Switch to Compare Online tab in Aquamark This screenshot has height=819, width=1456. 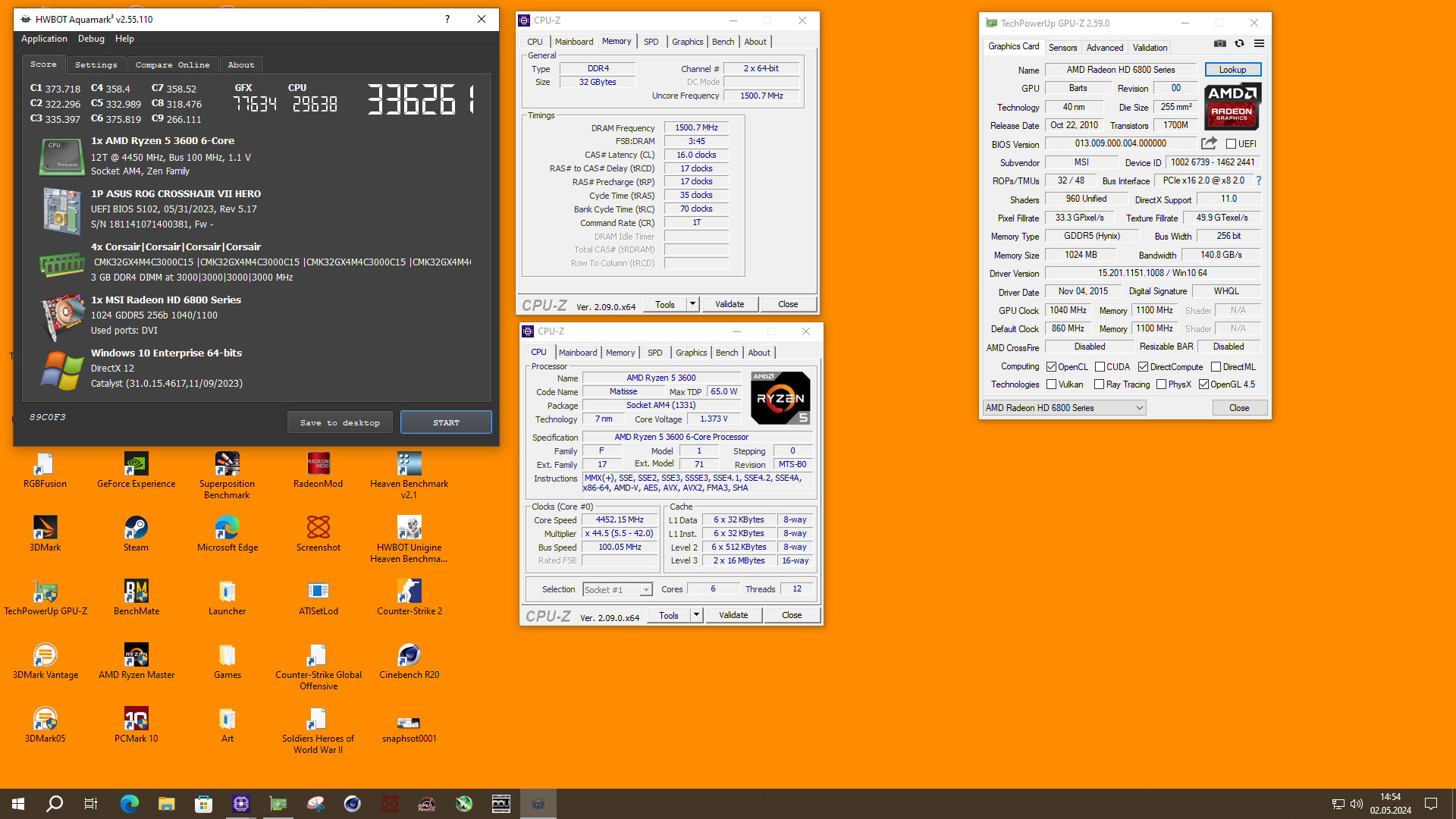pos(173,65)
